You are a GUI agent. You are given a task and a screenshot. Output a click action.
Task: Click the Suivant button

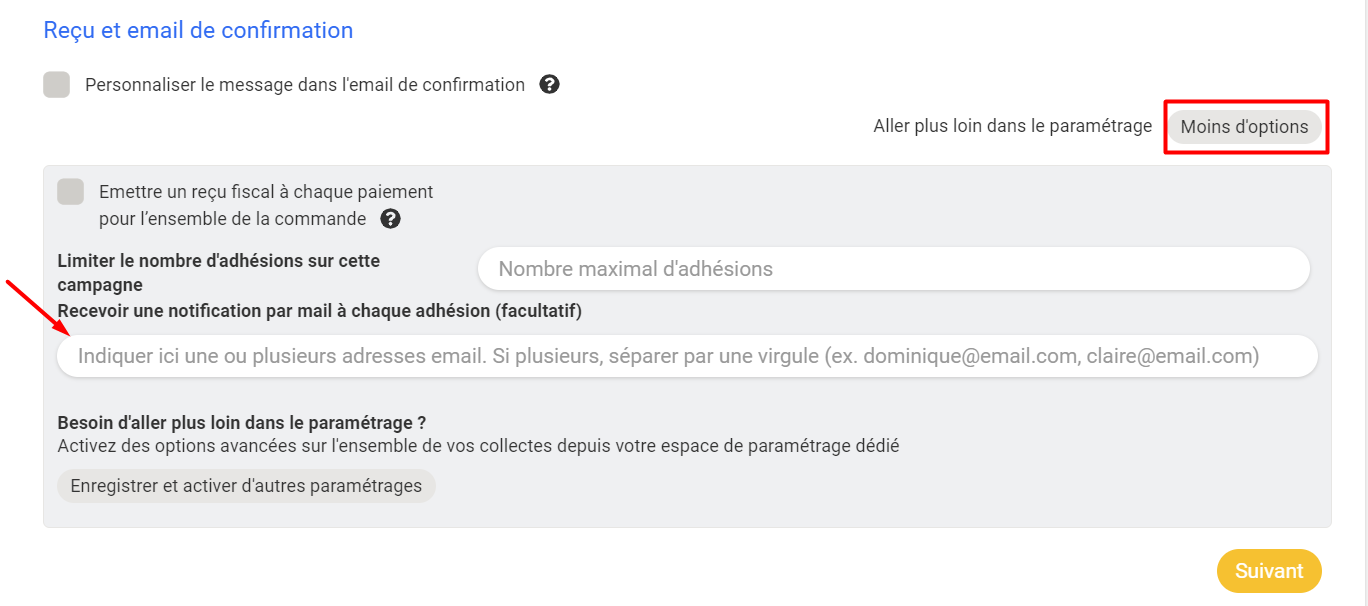point(1269,571)
